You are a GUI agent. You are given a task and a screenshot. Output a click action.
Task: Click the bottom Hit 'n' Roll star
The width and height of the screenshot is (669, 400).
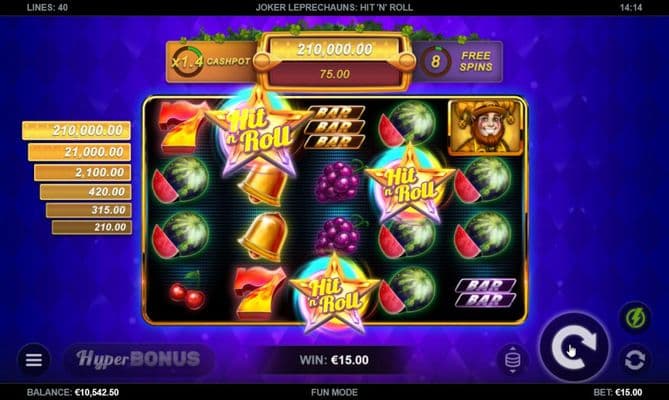pyautogui.click(x=334, y=293)
